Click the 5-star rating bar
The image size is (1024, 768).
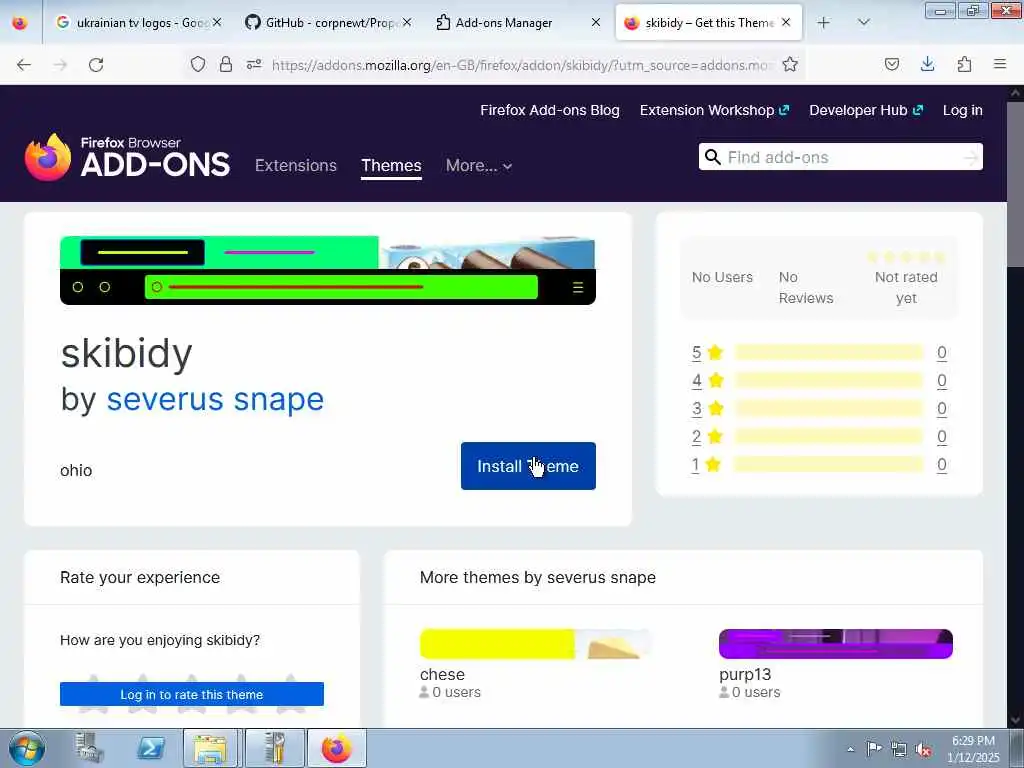pyautogui.click(x=829, y=353)
